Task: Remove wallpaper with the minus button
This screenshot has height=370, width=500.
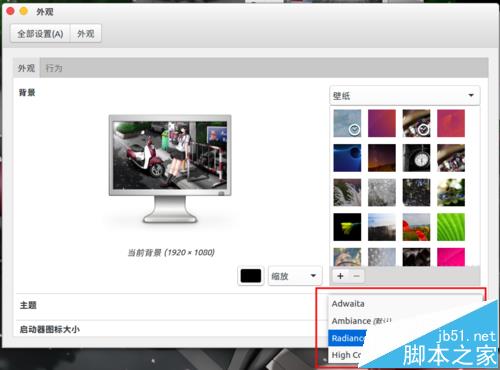Action: tap(356, 276)
